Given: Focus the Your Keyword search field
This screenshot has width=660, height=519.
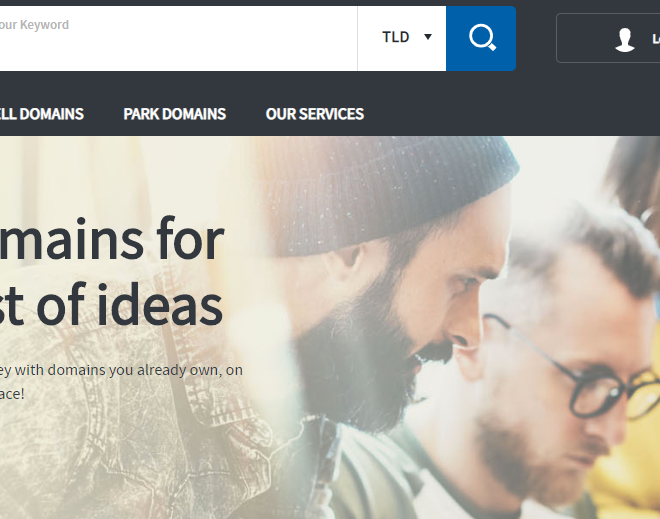Looking at the screenshot, I should click(x=178, y=38).
